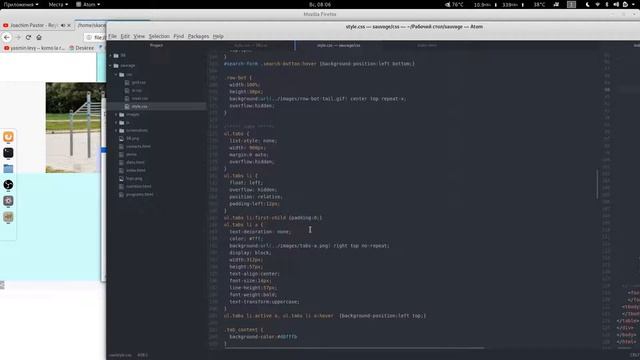Open programs.html in project tree
This screenshot has height=360, width=640.
click(x=140, y=195)
